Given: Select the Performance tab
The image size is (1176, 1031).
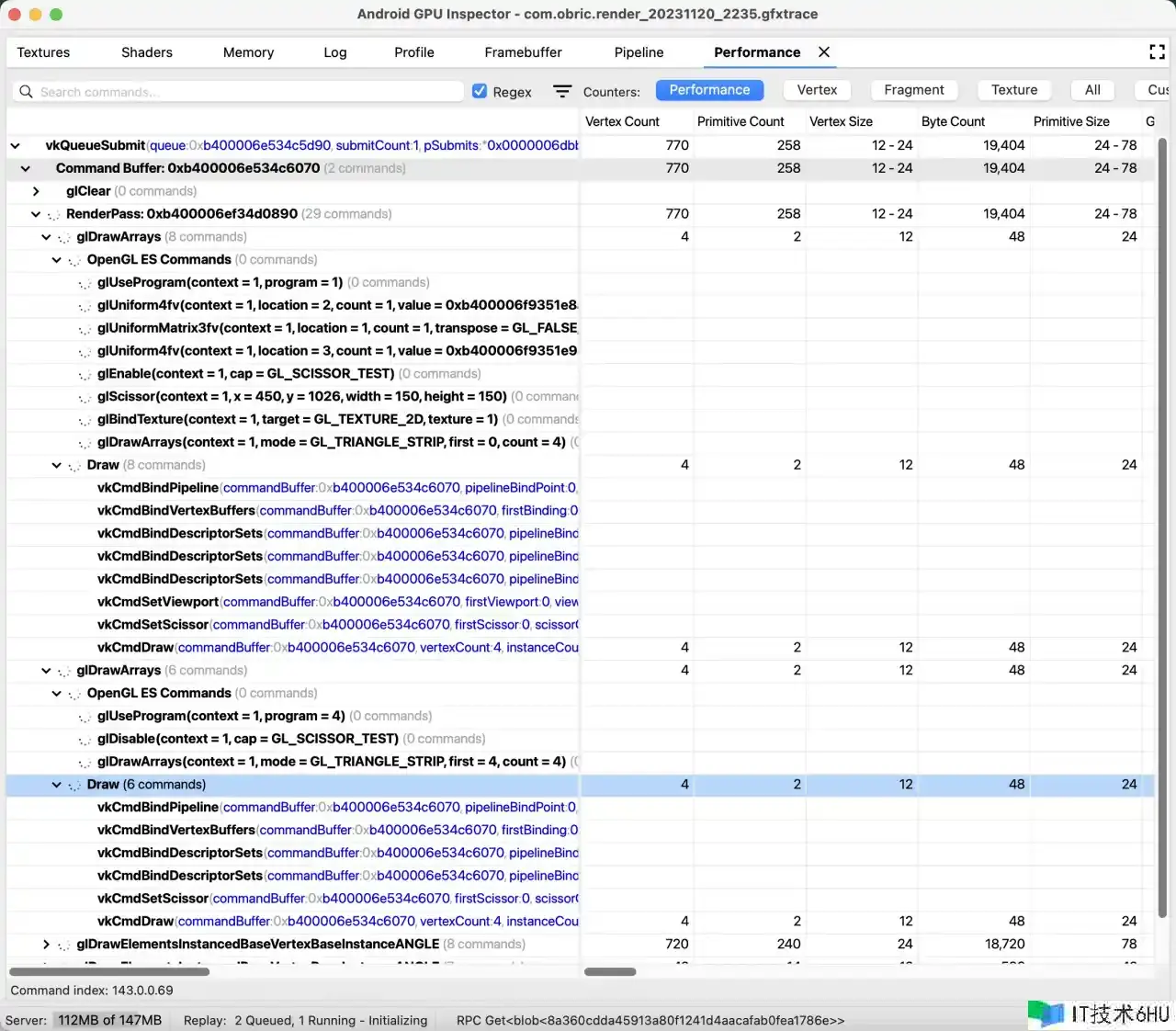Looking at the screenshot, I should coord(757,52).
